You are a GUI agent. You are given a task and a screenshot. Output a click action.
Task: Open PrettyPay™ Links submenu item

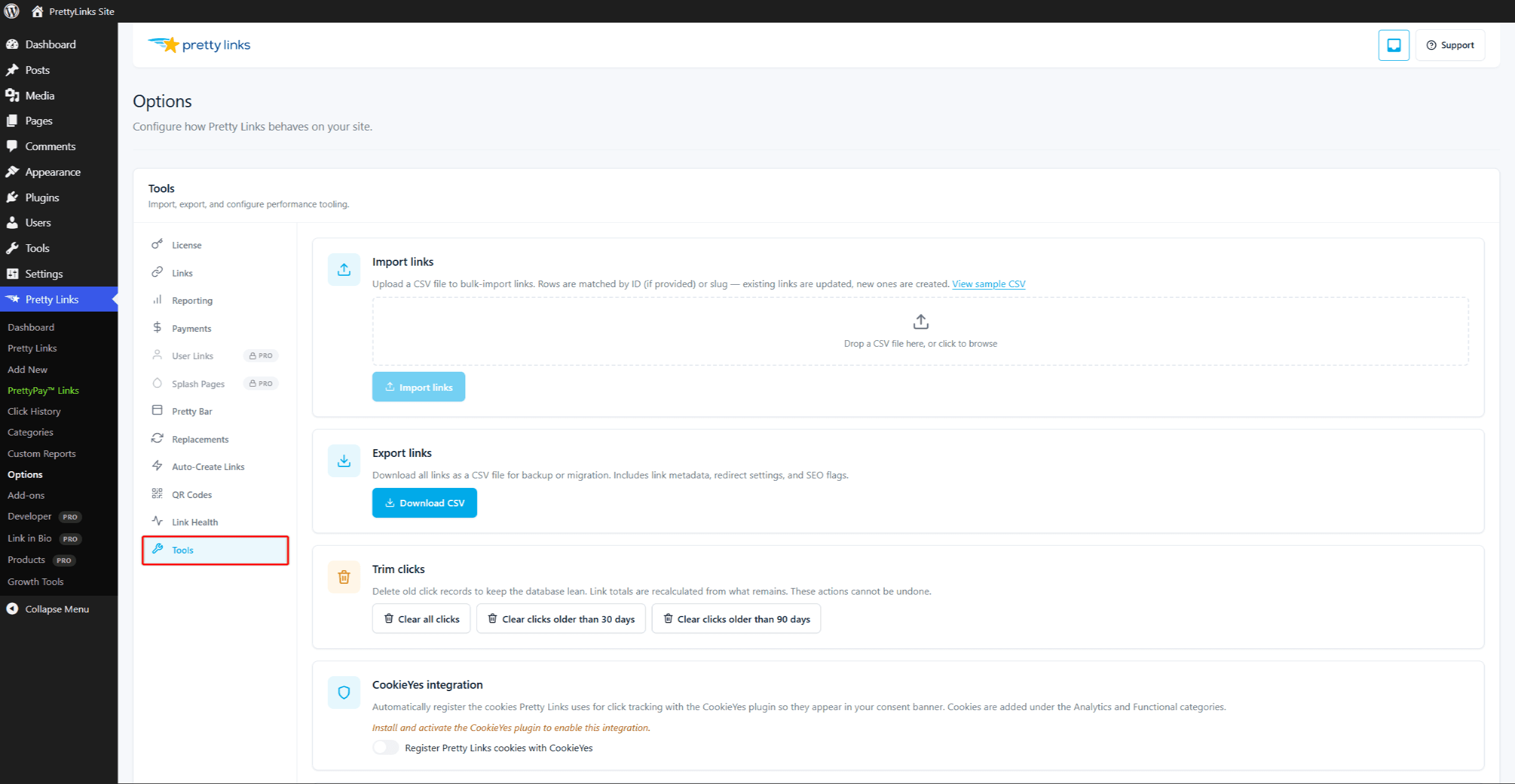(x=43, y=390)
